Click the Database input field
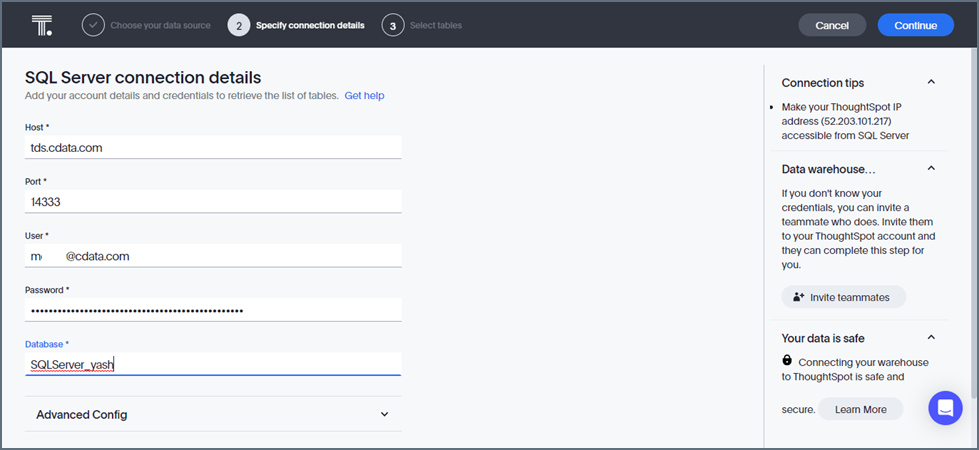979x450 pixels. pyautogui.click(x=213, y=364)
